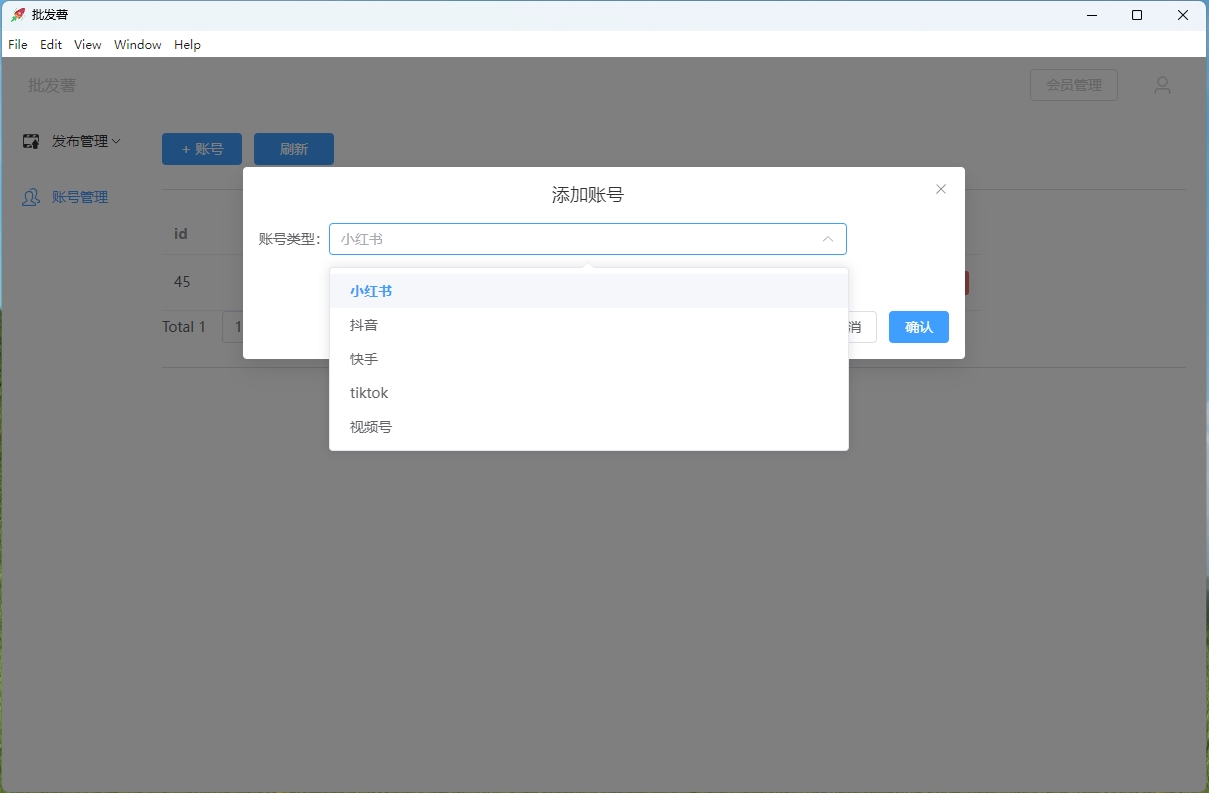Confirm with the 确认 button
The width and height of the screenshot is (1209, 793).
click(919, 327)
